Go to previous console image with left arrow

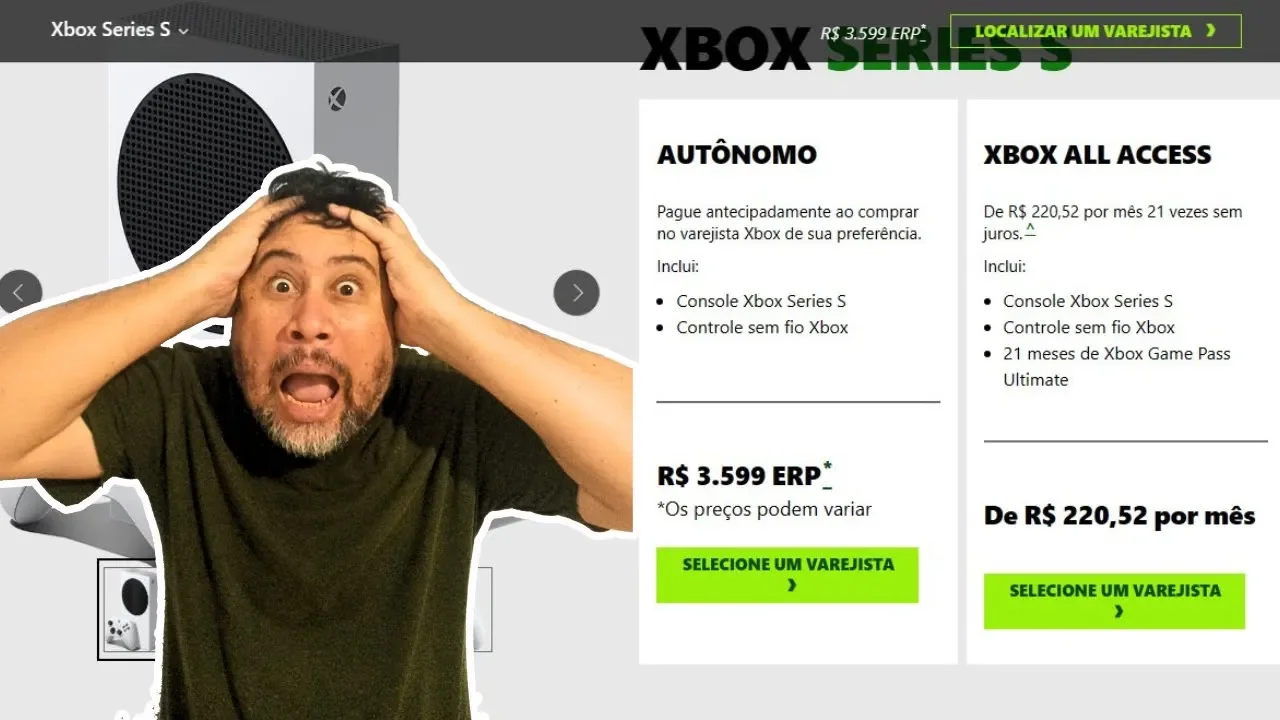tap(19, 293)
